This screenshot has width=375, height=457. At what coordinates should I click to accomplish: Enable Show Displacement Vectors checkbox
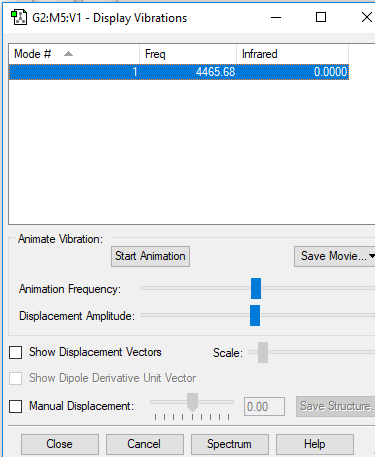click(x=16, y=352)
